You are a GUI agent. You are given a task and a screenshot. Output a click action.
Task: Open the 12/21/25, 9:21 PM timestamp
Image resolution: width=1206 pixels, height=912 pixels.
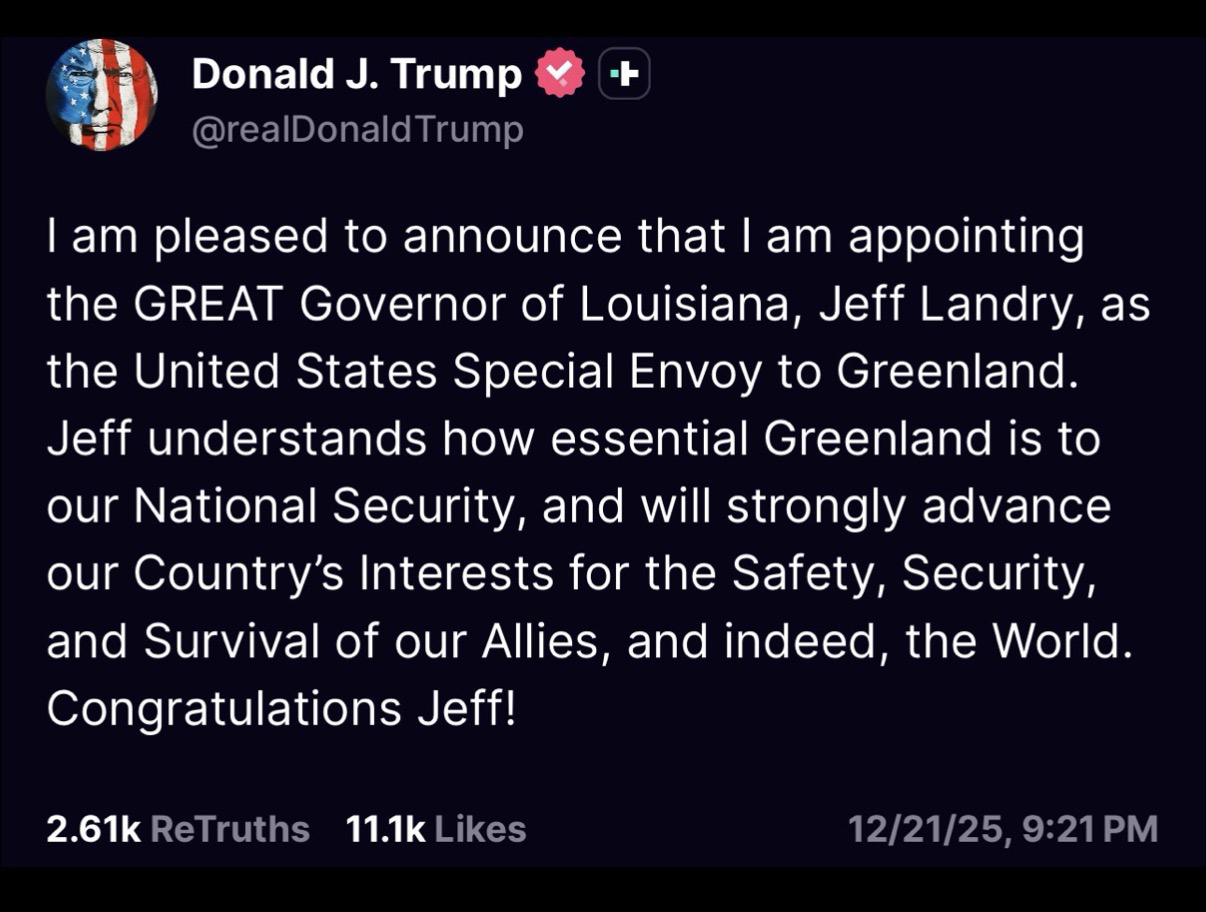(x=1002, y=829)
